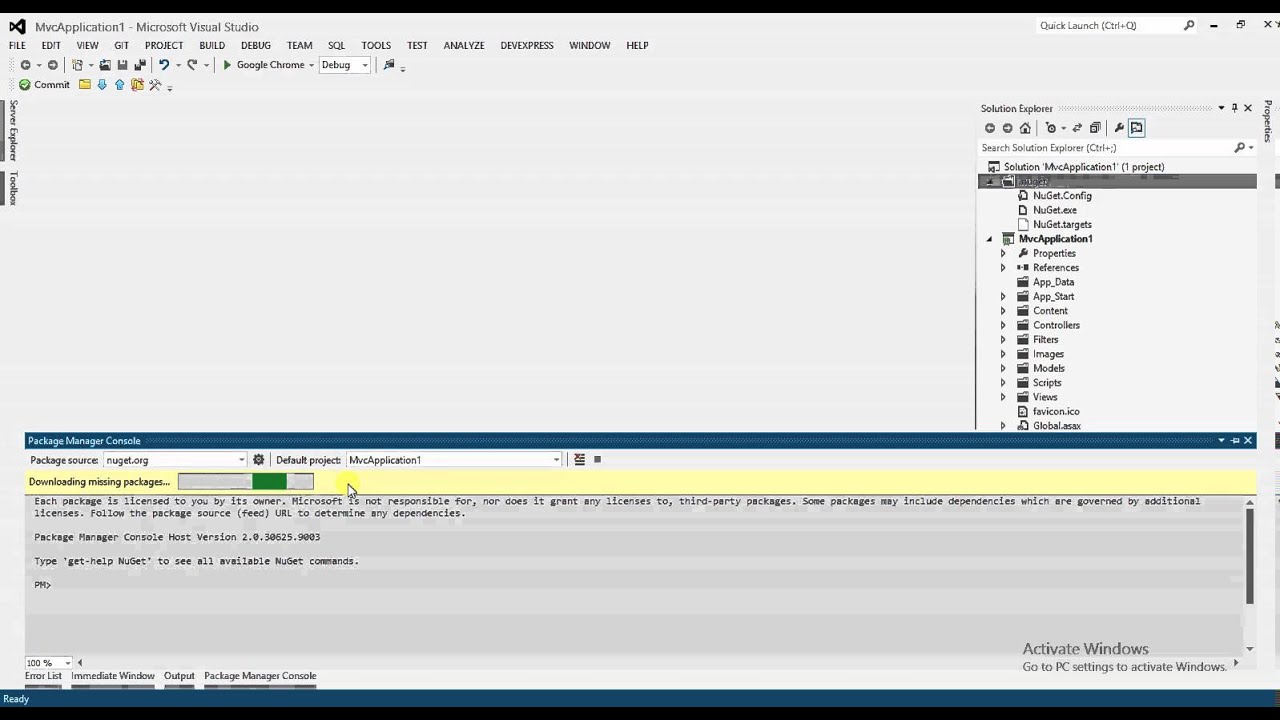The image size is (1280, 720).
Task: Click Solution Explorer Forward arrow icon
Action: (x=1007, y=128)
